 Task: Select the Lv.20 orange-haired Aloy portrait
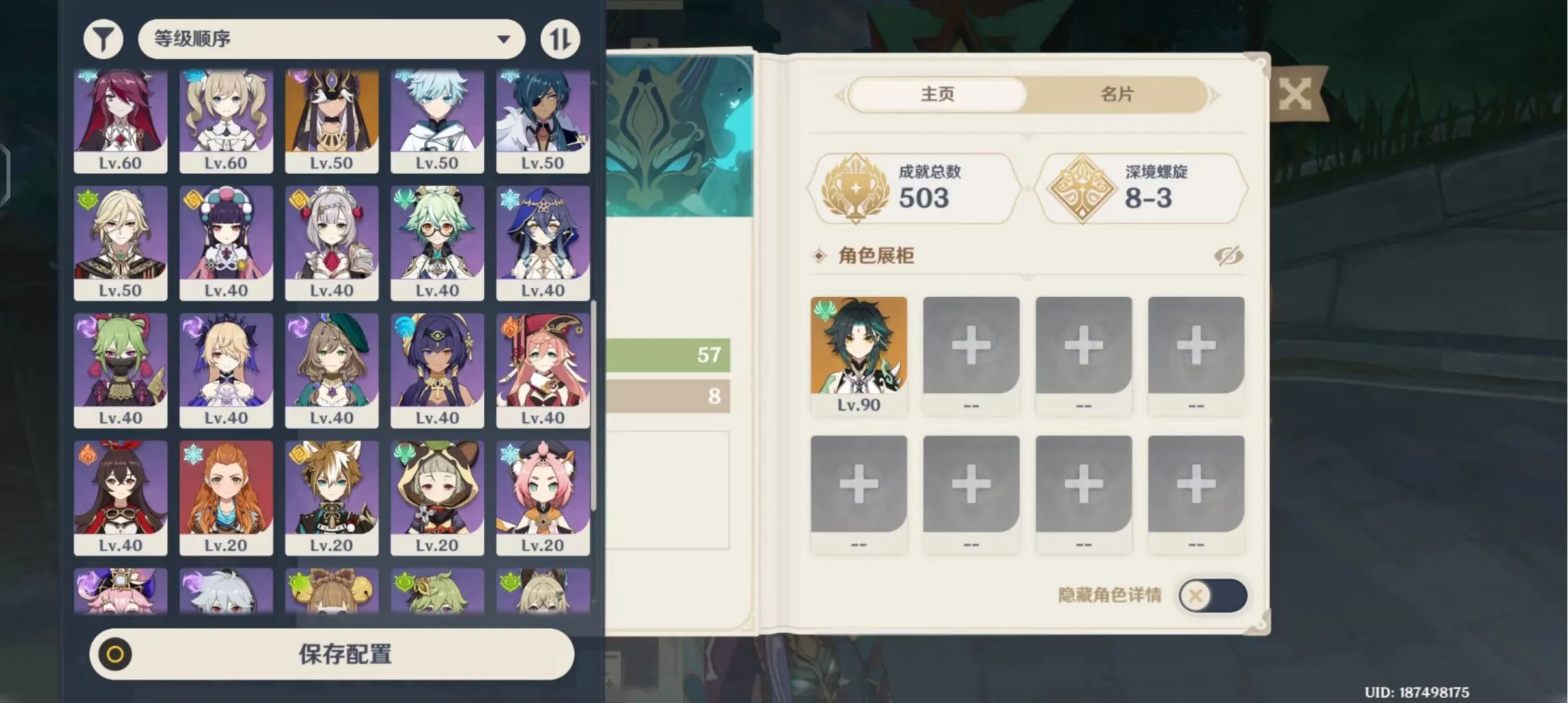point(226,498)
